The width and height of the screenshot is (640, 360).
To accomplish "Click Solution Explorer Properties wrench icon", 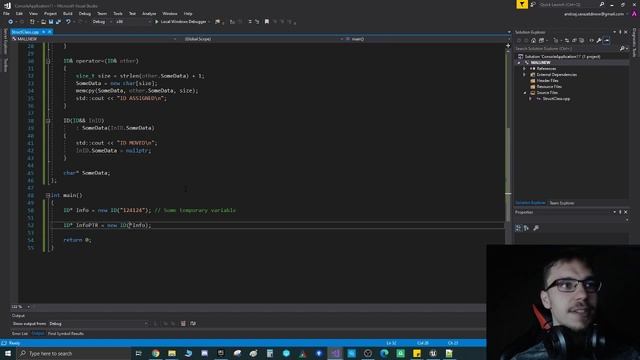I will pos(599,40).
